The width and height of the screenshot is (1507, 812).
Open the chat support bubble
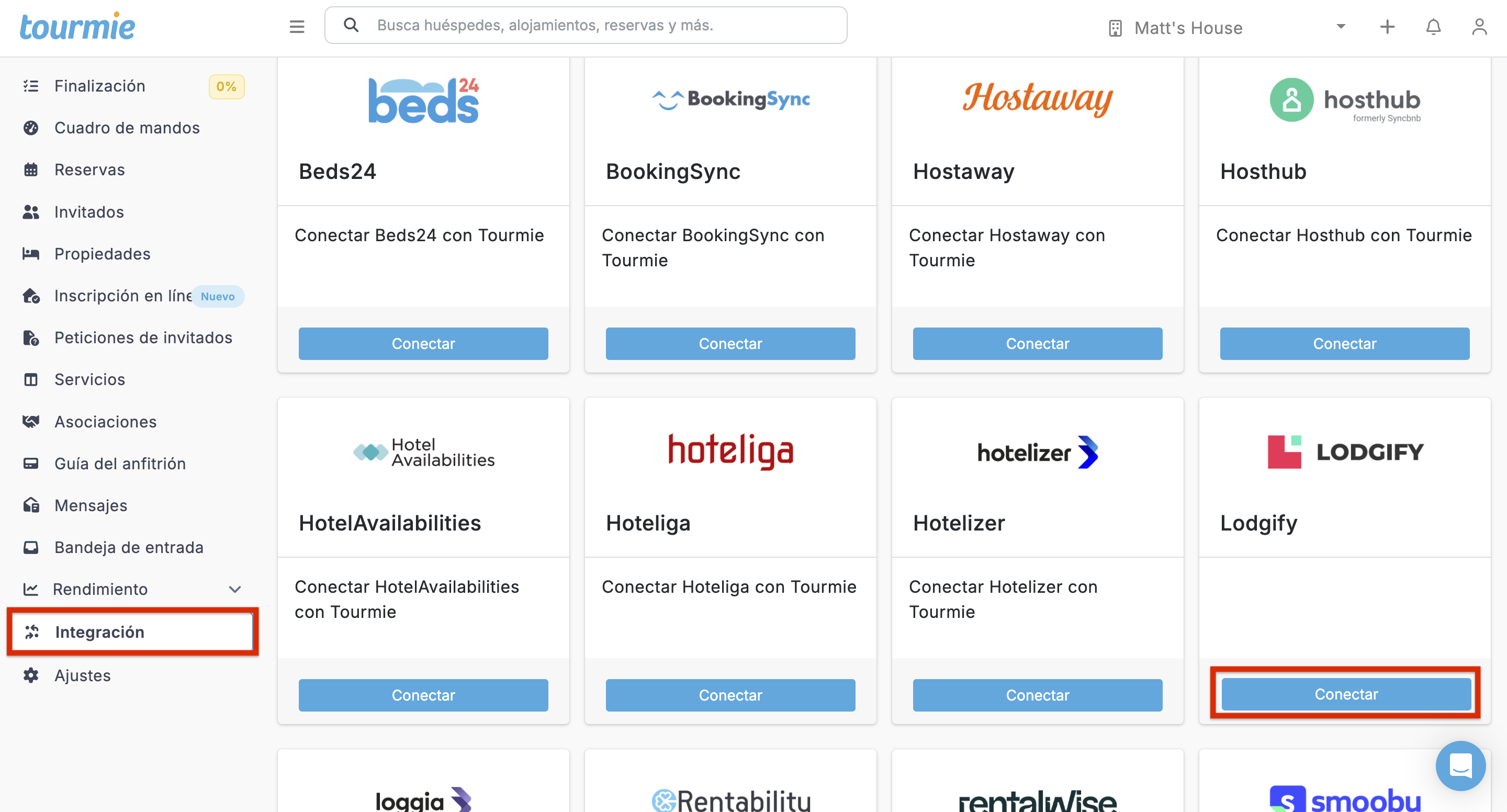1459,765
